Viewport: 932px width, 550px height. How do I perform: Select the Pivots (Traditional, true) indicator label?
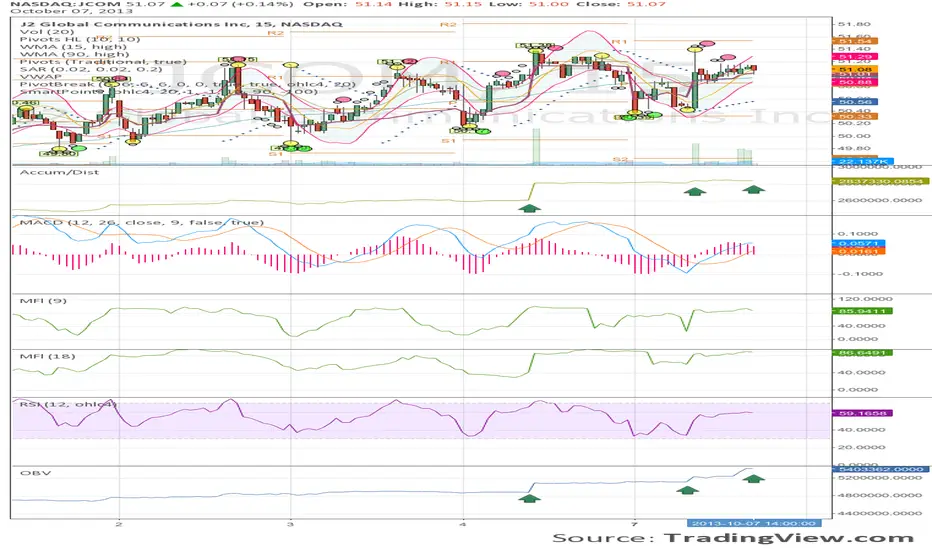click(x=103, y=62)
